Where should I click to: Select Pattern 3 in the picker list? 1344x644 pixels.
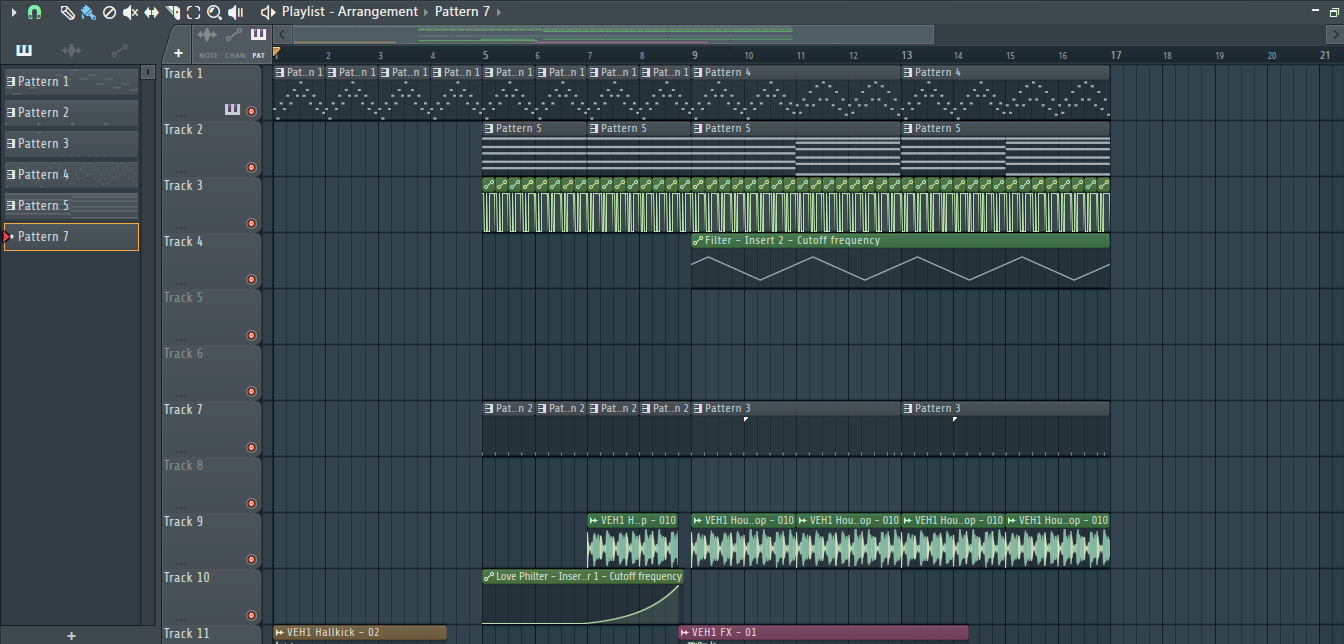click(71, 144)
